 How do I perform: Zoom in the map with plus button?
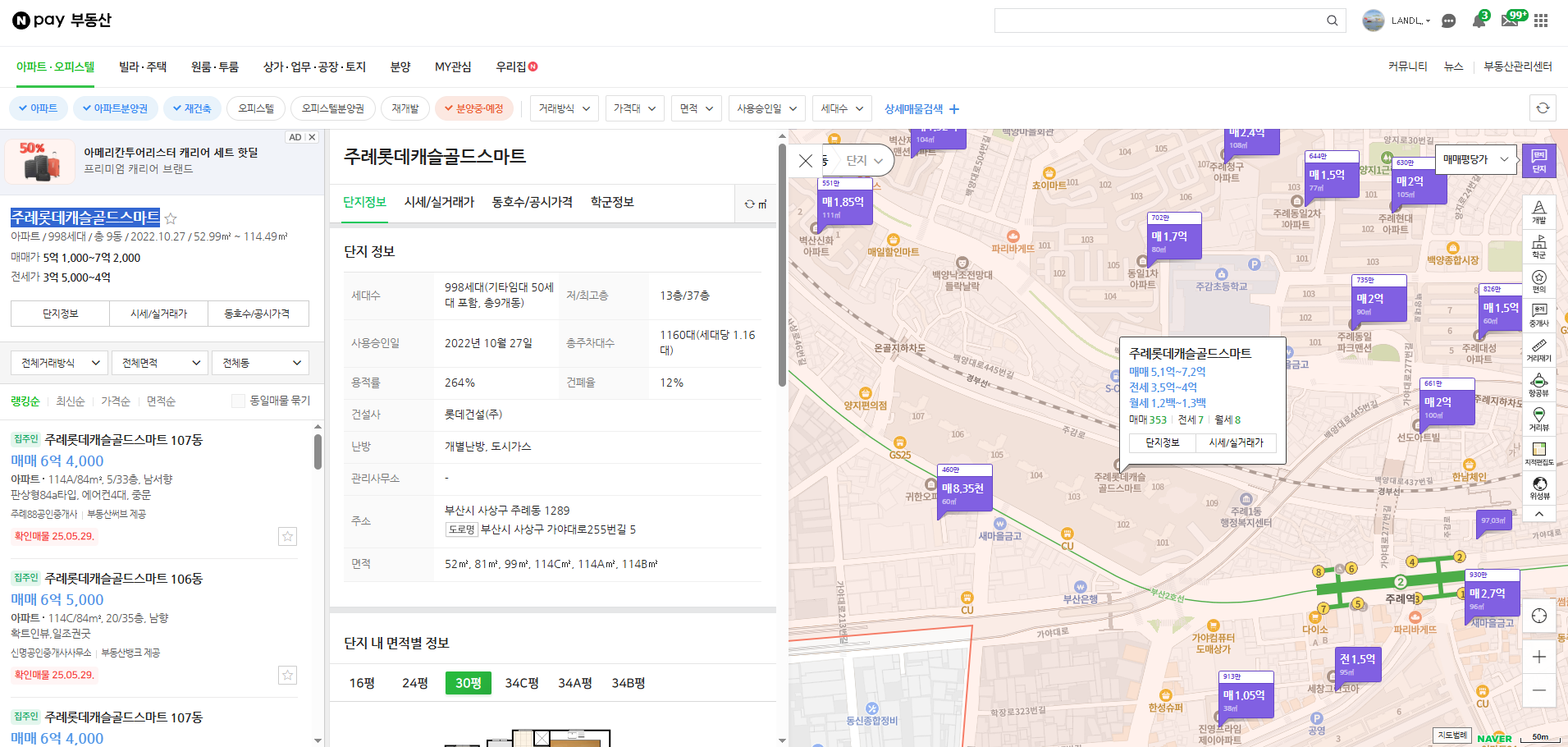point(1539,657)
